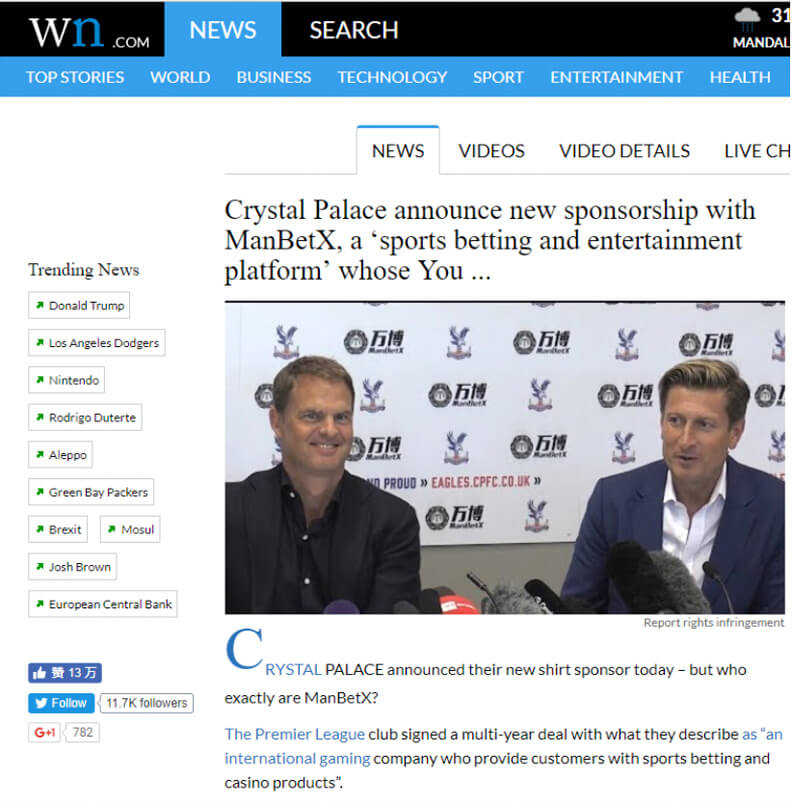The width and height of the screenshot is (793, 806).
Task: Click the Twitter Follow button
Action: (62, 703)
